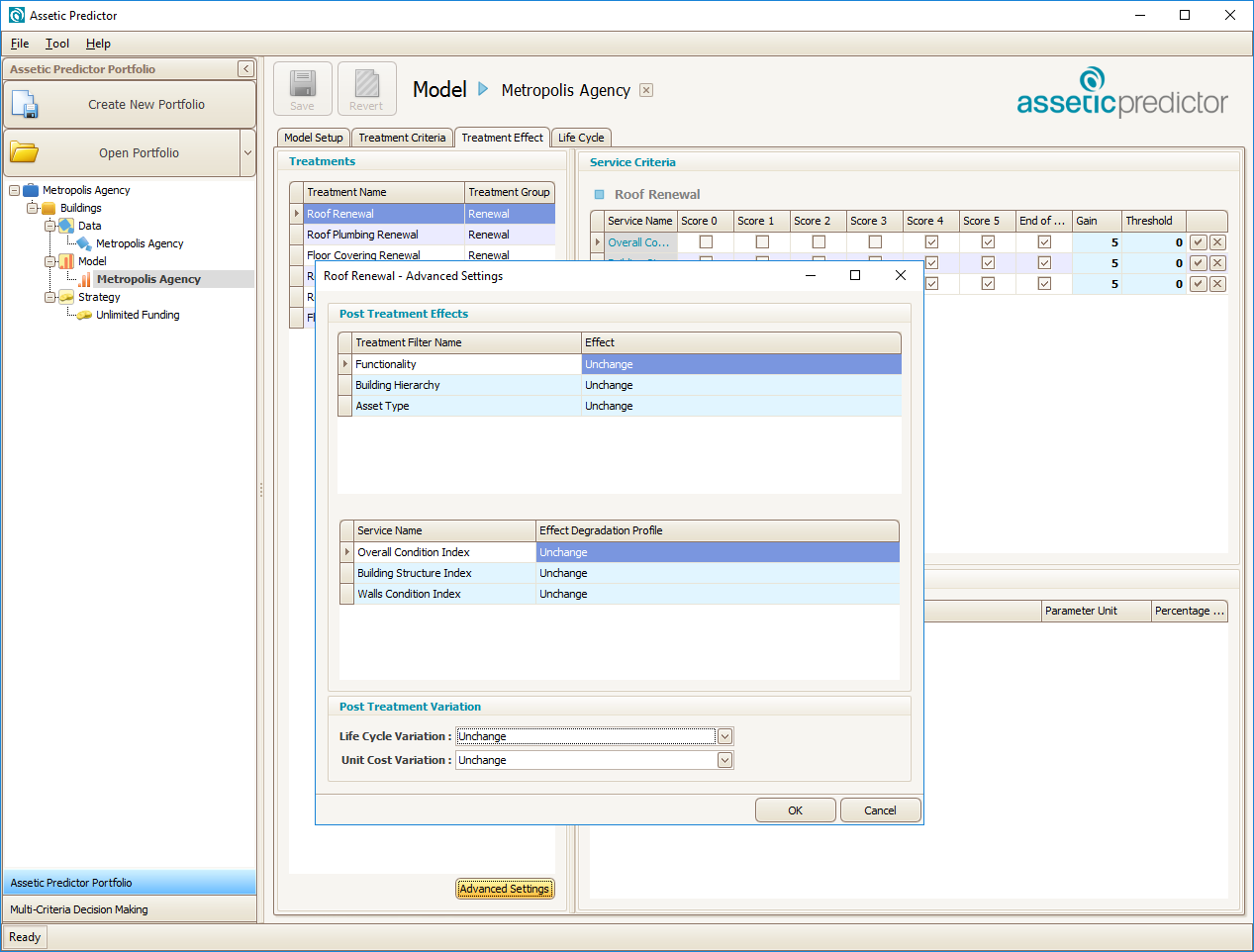
Task: Collapse the Data tree node
Action: pos(49,226)
